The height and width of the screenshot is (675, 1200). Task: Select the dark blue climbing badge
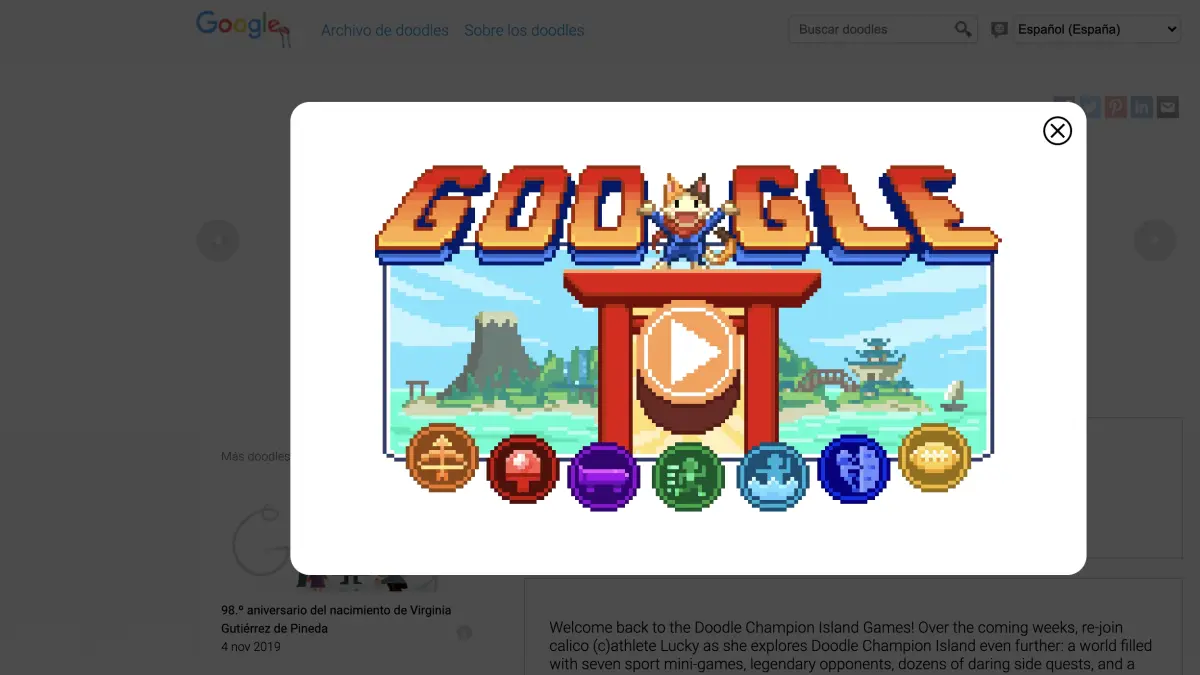click(854, 469)
